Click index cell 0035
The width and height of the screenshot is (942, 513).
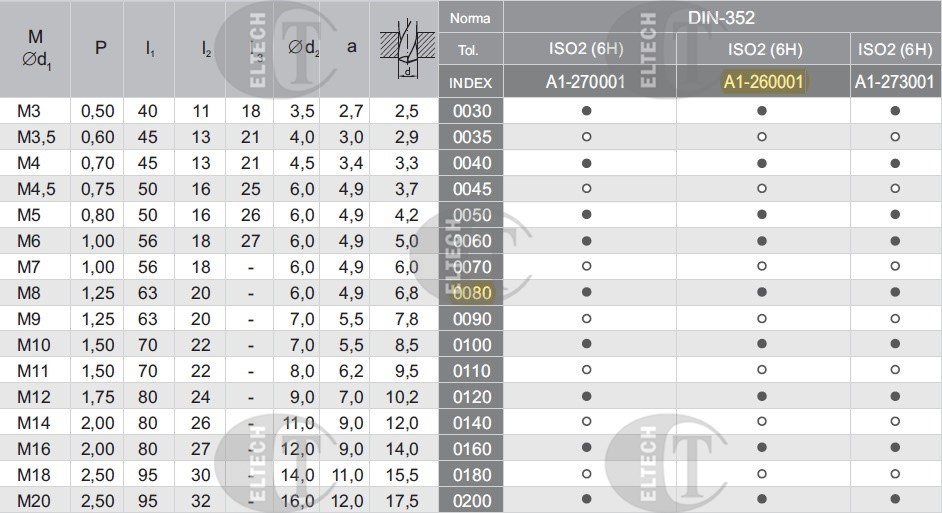(x=472, y=137)
